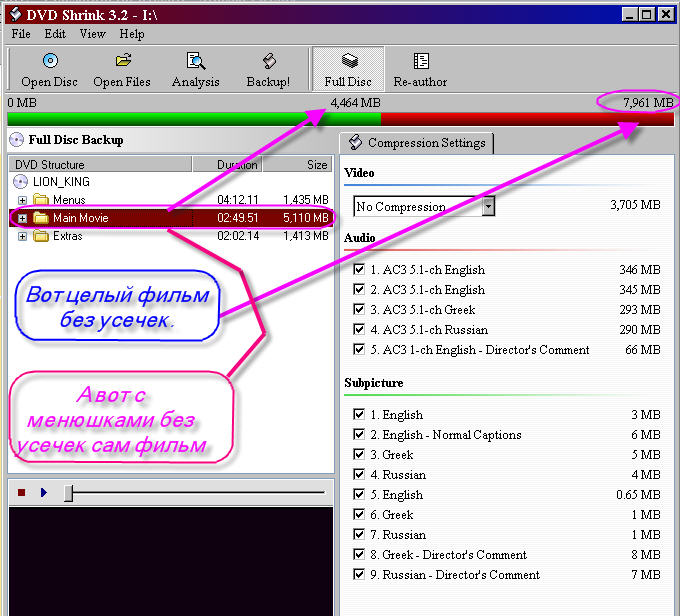Uncheck subpicture 3. Greek

(x=359, y=454)
